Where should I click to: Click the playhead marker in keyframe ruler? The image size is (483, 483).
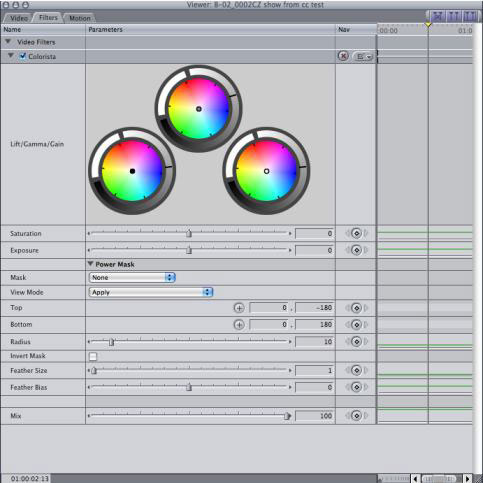pos(428,25)
